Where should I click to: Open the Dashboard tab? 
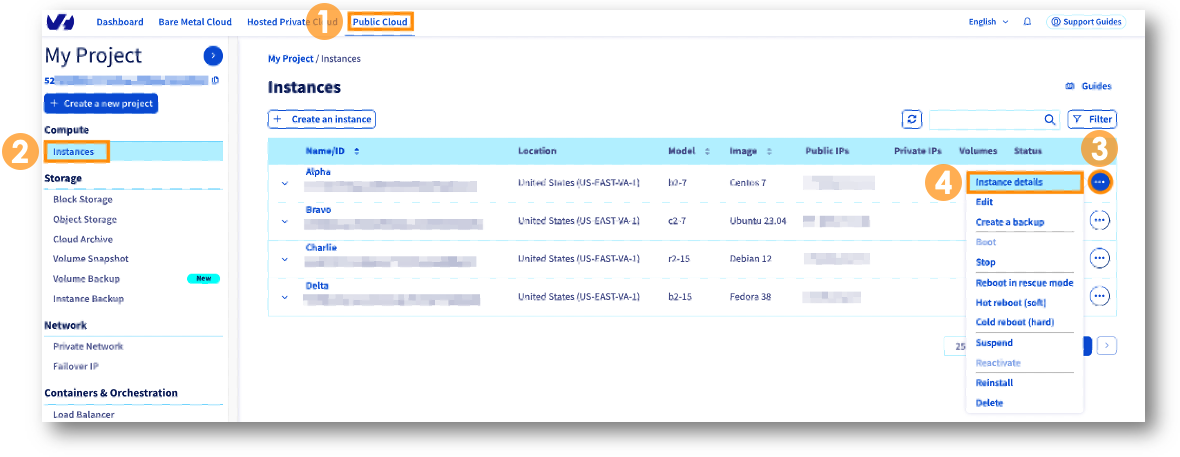click(x=120, y=22)
